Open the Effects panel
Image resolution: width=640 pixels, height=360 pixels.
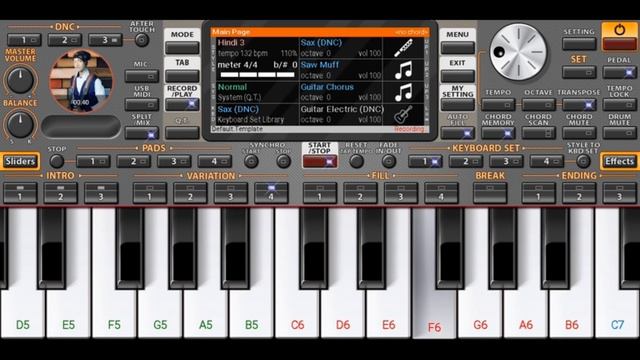[620, 161]
